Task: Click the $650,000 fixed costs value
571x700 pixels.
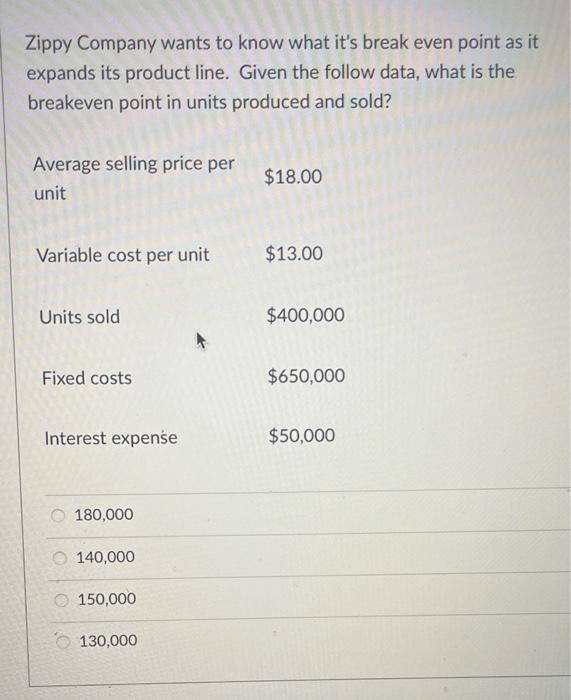Action: pos(306,376)
